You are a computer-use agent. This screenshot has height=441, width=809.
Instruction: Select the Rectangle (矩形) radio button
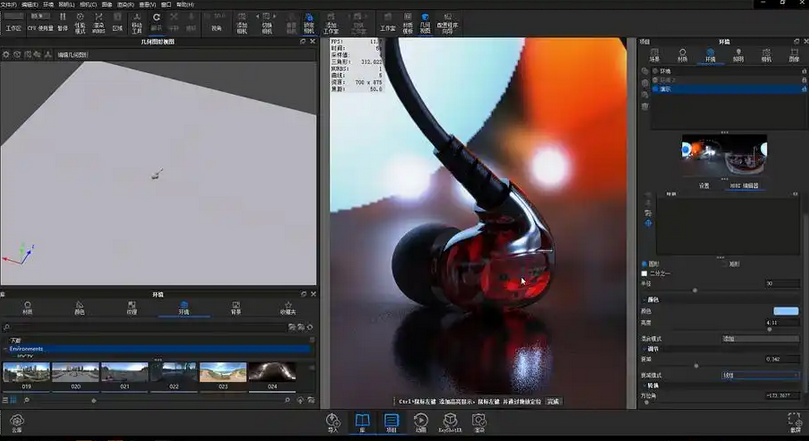coord(724,264)
